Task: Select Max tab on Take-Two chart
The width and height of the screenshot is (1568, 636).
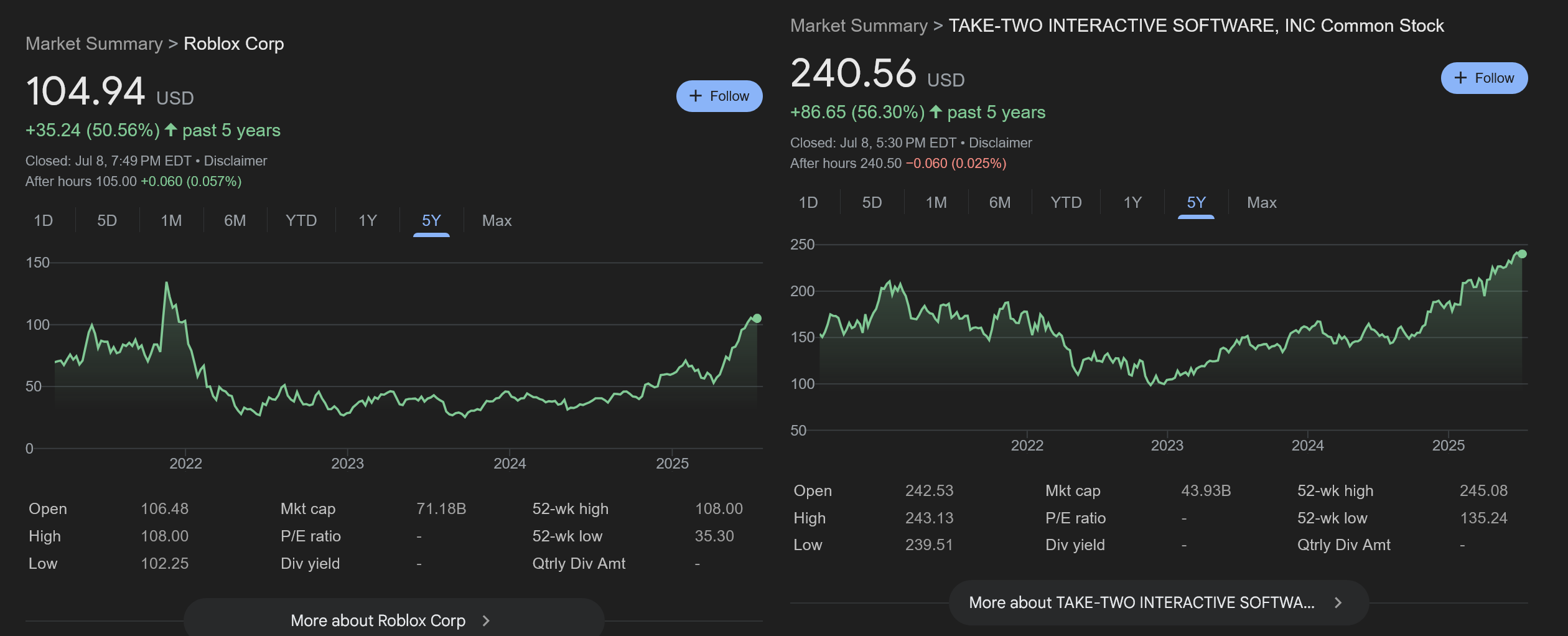Action: 1262,202
